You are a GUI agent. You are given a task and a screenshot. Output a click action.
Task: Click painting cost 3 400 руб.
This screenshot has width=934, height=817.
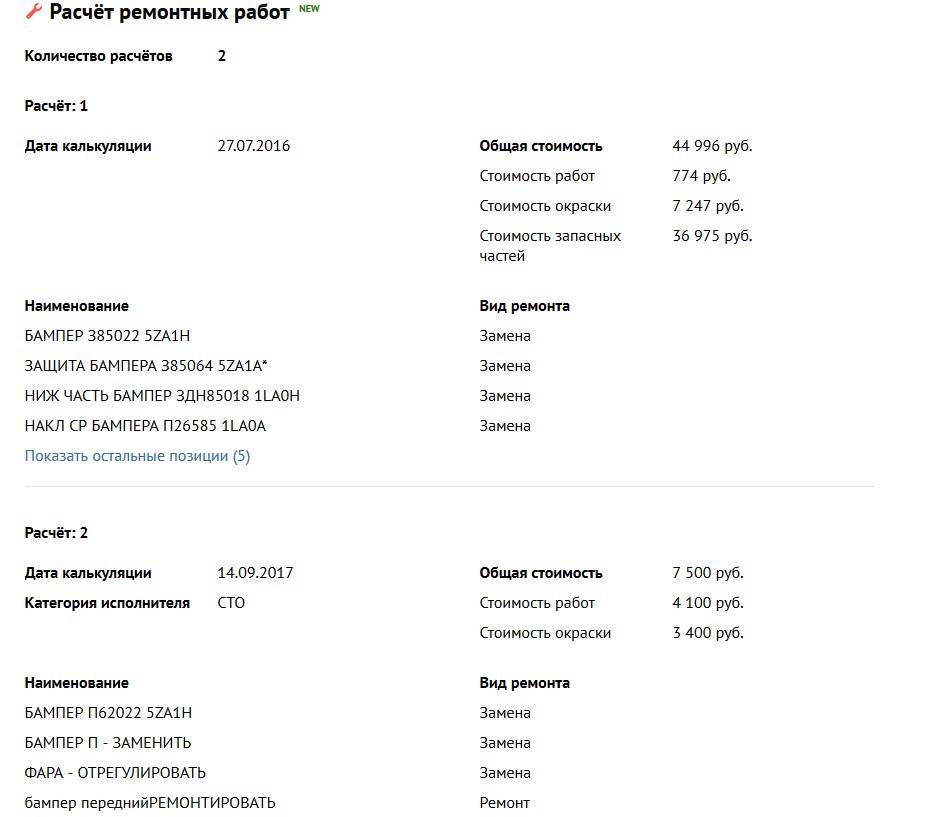click(708, 633)
